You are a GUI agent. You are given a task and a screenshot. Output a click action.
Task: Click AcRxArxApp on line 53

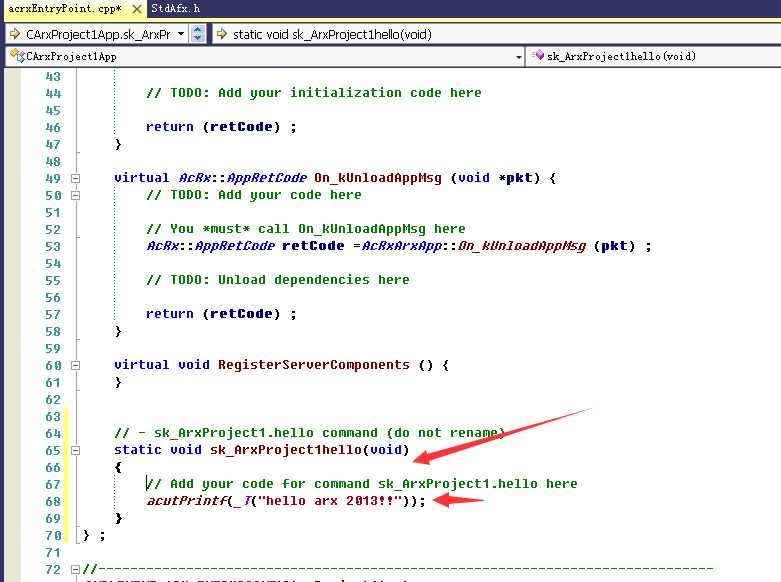(x=401, y=246)
